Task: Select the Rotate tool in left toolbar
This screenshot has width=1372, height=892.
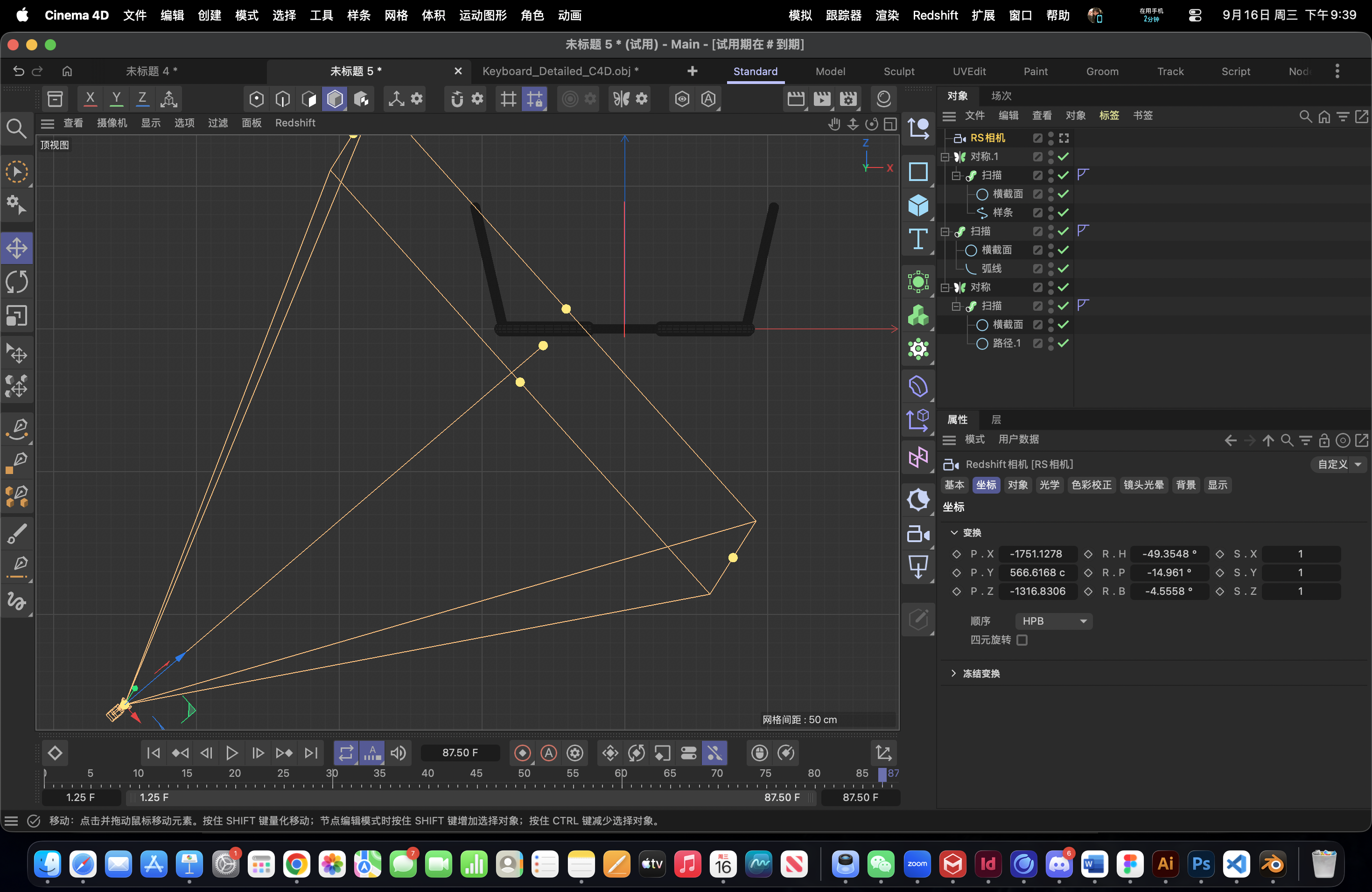Action: 17,282
